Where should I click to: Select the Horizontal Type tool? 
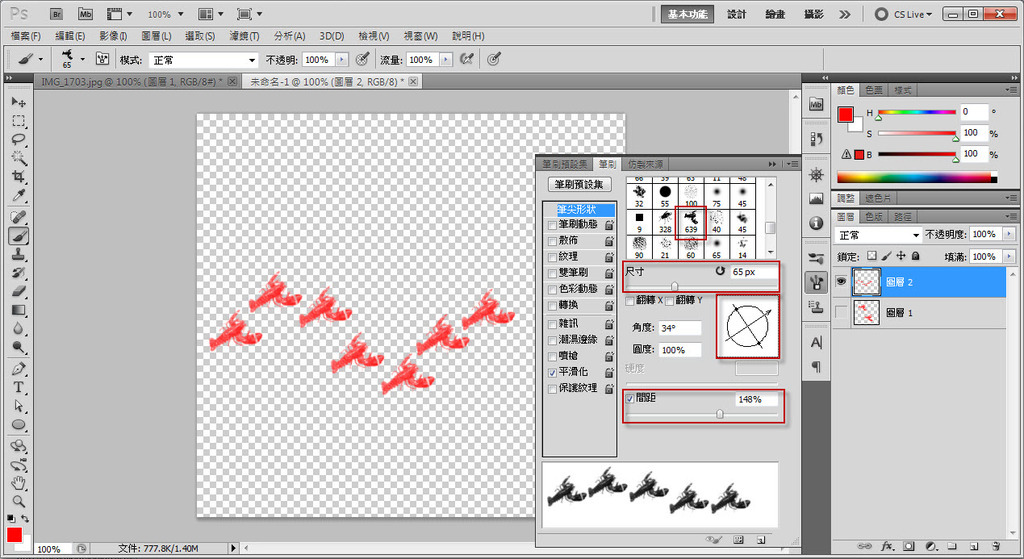coord(18,387)
